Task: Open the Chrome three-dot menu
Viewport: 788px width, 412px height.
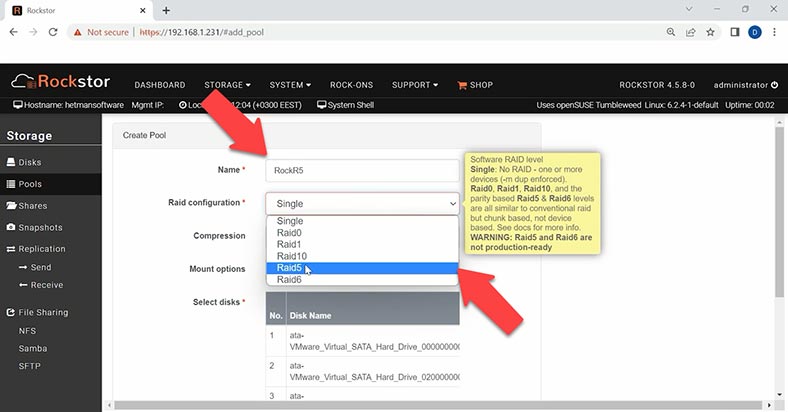Action: (x=774, y=32)
